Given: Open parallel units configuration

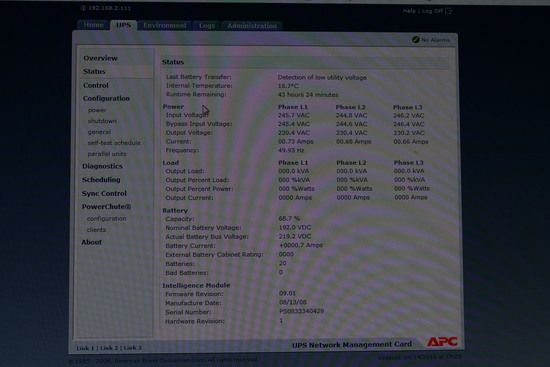Looking at the screenshot, I should coord(107,154).
